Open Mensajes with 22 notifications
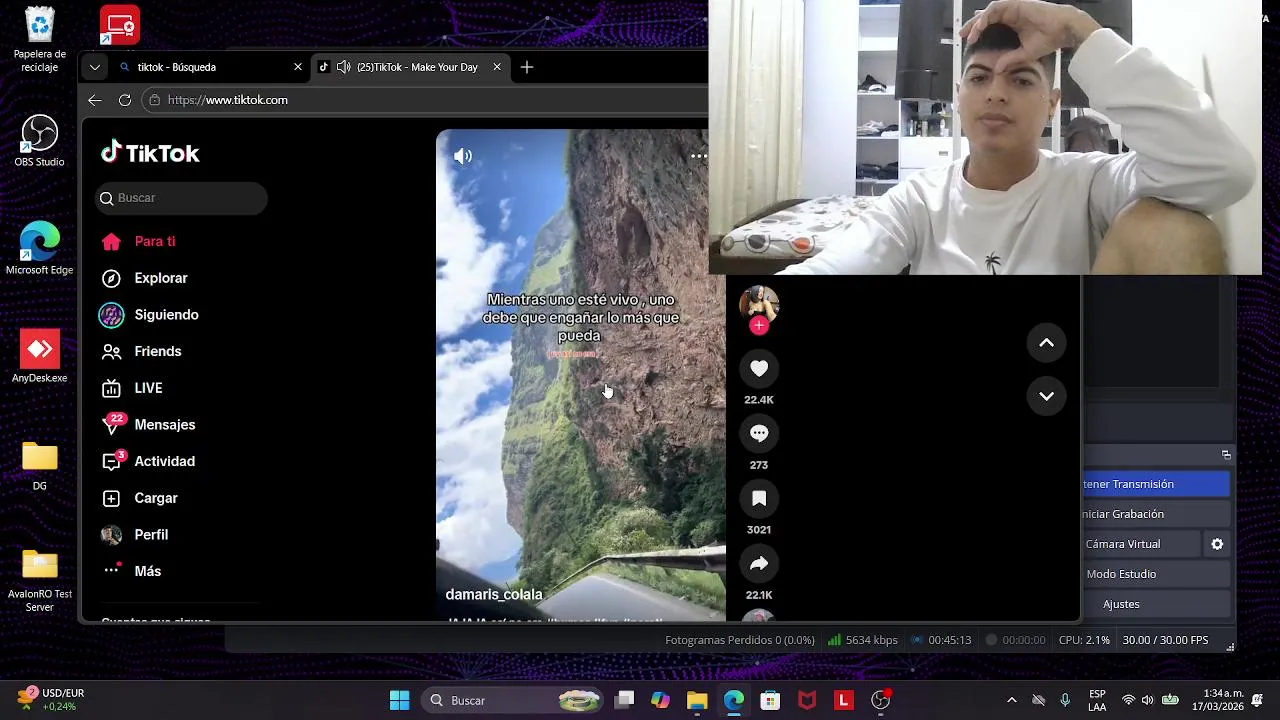The height and width of the screenshot is (720, 1280). point(149,425)
